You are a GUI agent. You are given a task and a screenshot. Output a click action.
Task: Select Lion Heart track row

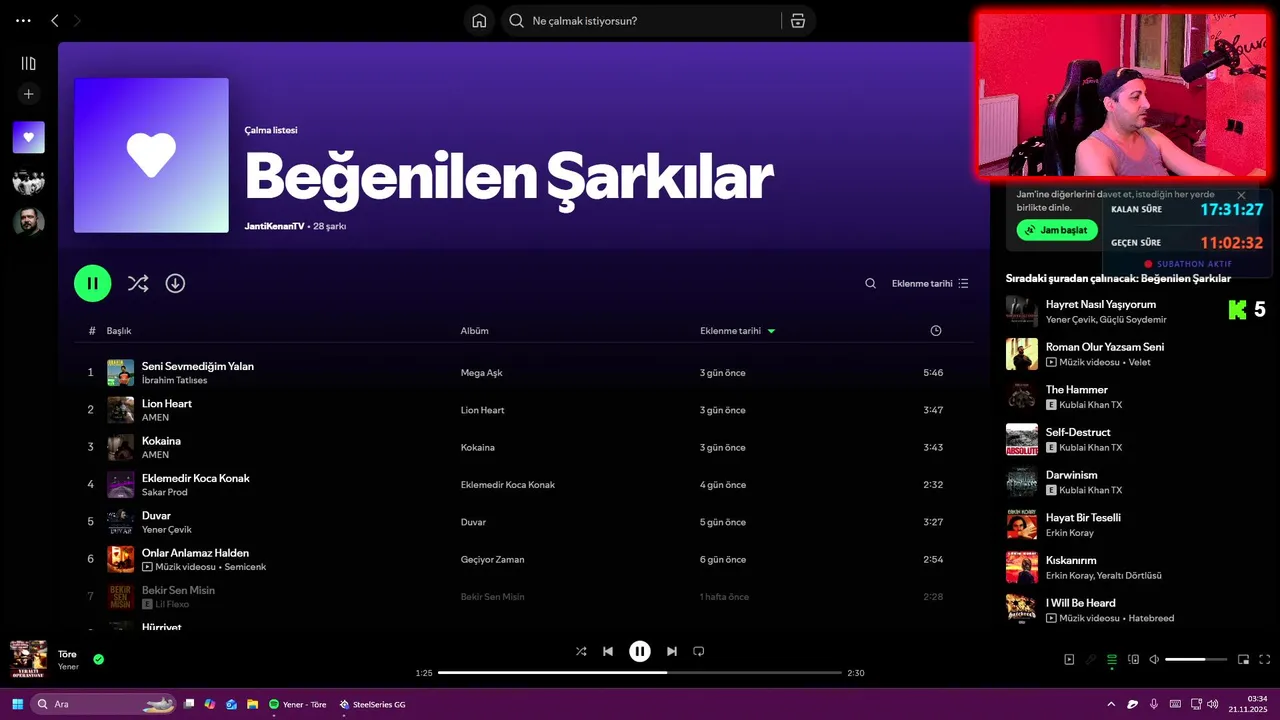coord(524,410)
